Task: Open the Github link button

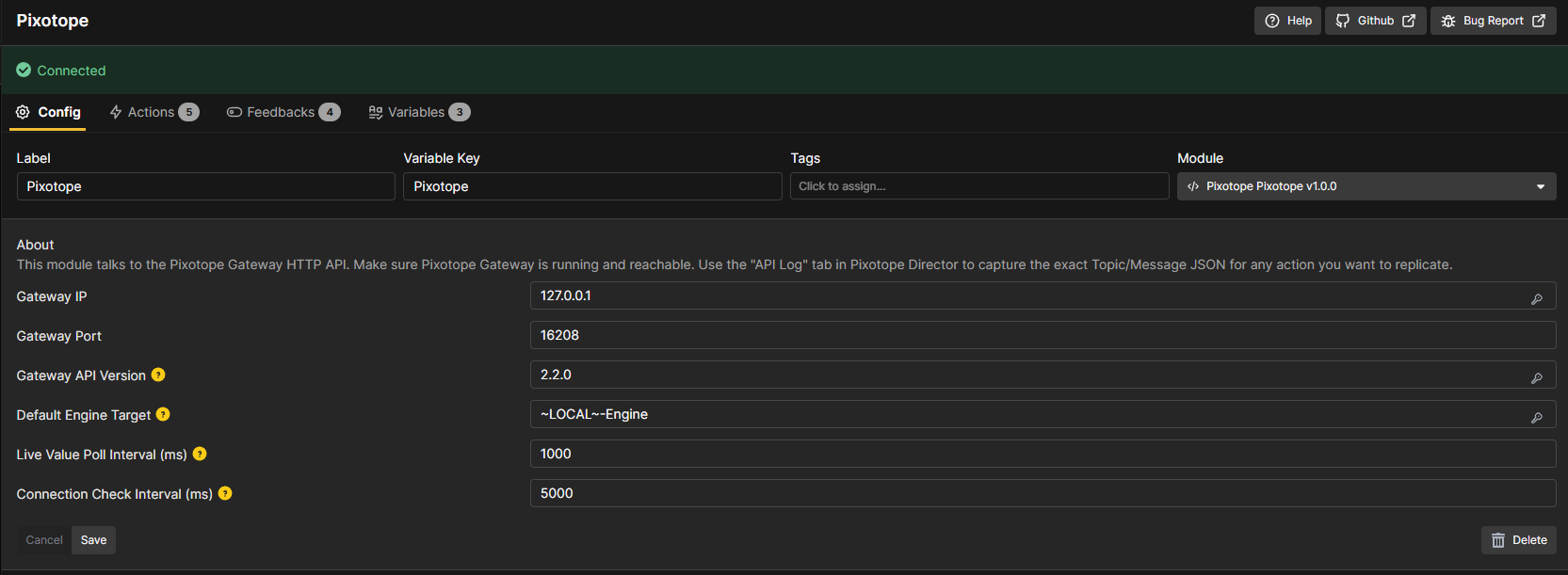Action: pos(1376,21)
